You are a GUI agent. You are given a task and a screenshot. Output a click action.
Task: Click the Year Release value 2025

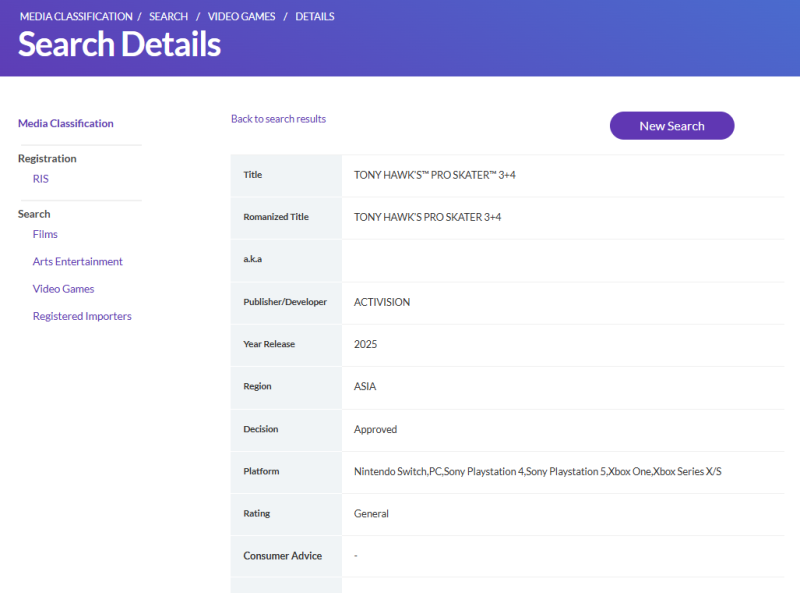pos(366,344)
